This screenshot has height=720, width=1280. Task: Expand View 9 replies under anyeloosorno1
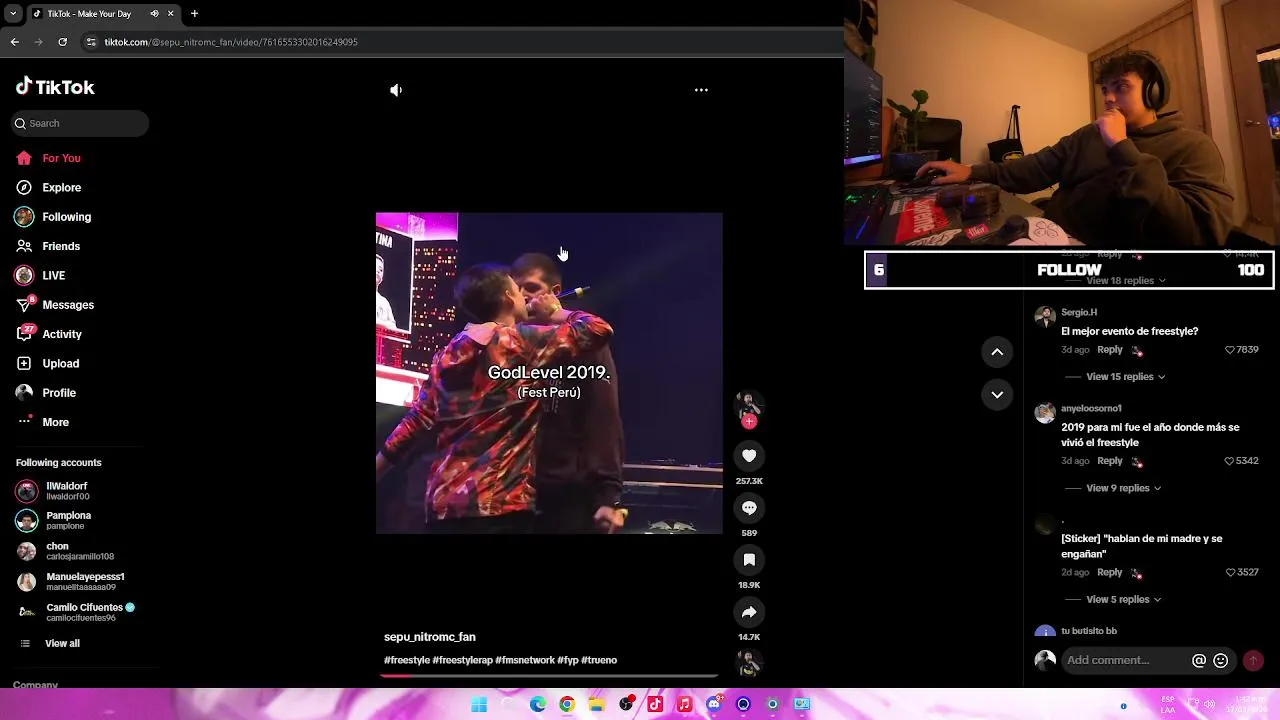click(1123, 488)
